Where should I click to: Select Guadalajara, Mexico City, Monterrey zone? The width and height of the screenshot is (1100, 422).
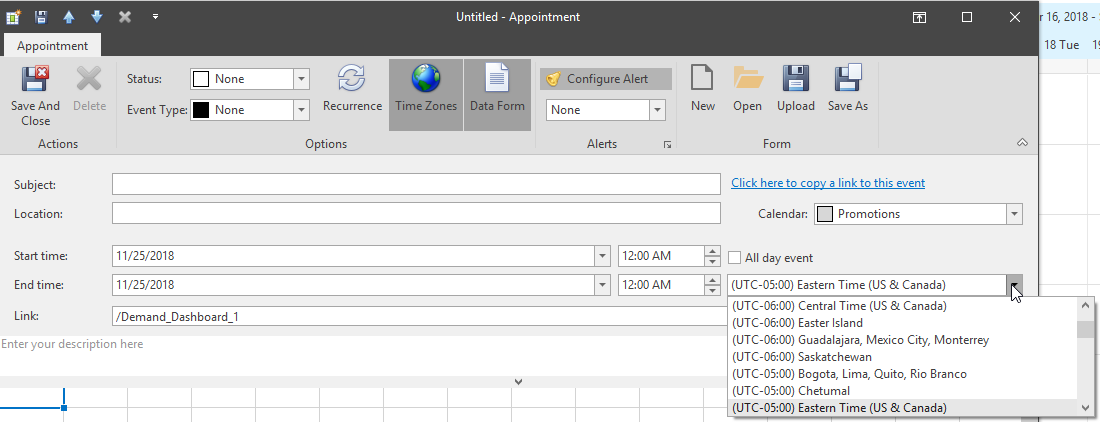(x=902, y=340)
